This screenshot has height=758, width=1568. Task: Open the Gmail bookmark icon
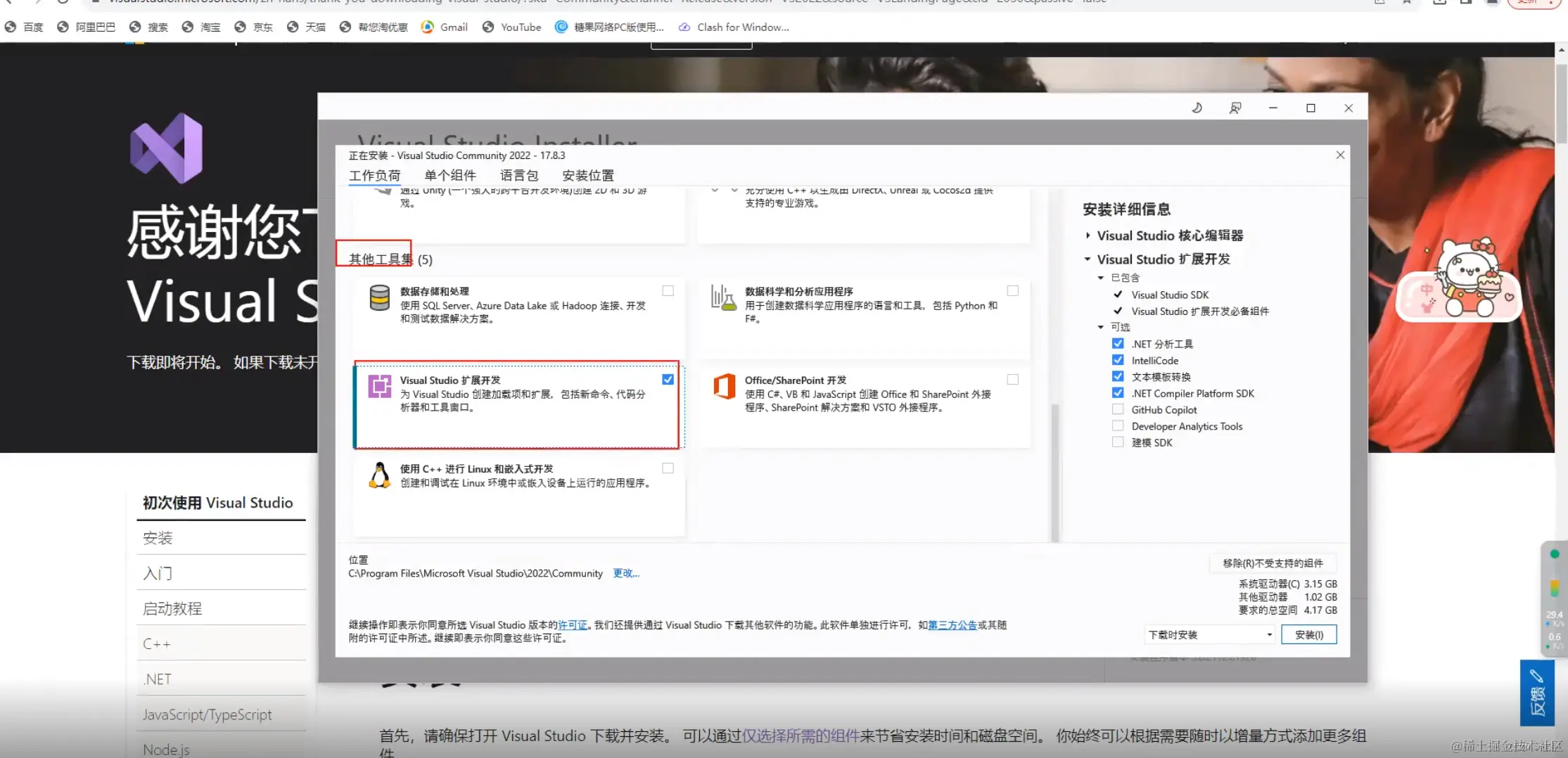427,27
